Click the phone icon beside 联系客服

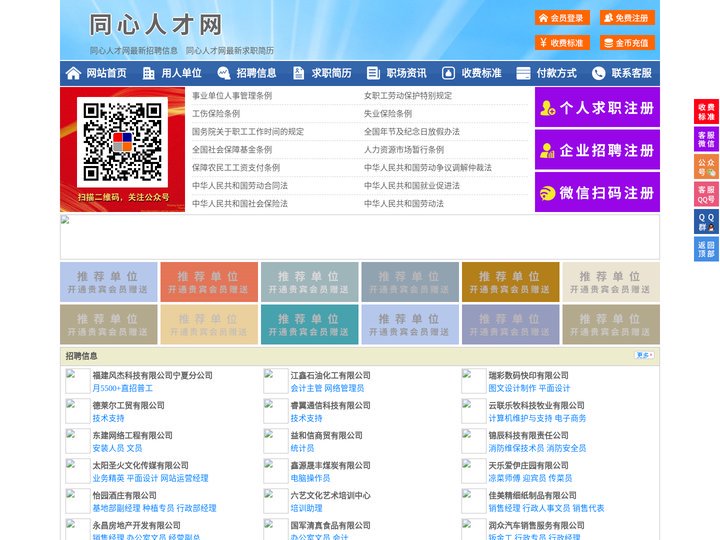coord(598,73)
